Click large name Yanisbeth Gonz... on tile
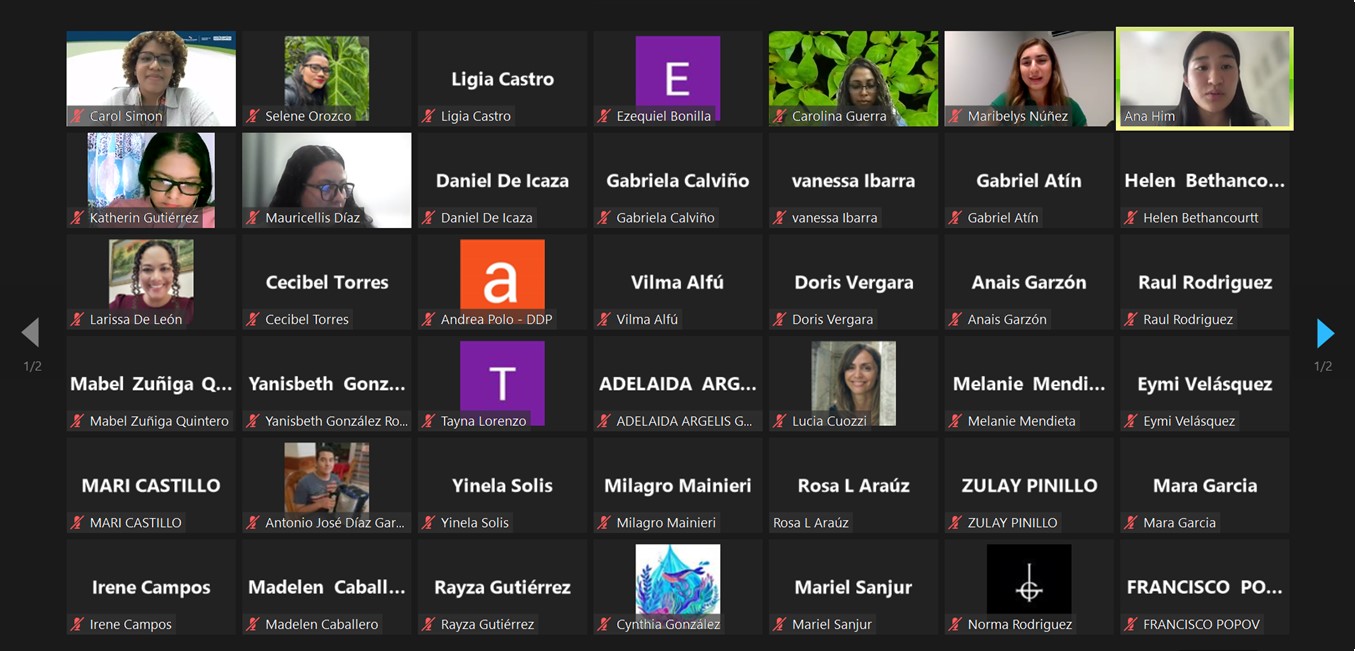The height and width of the screenshot is (651, 1355). (327, 384)
